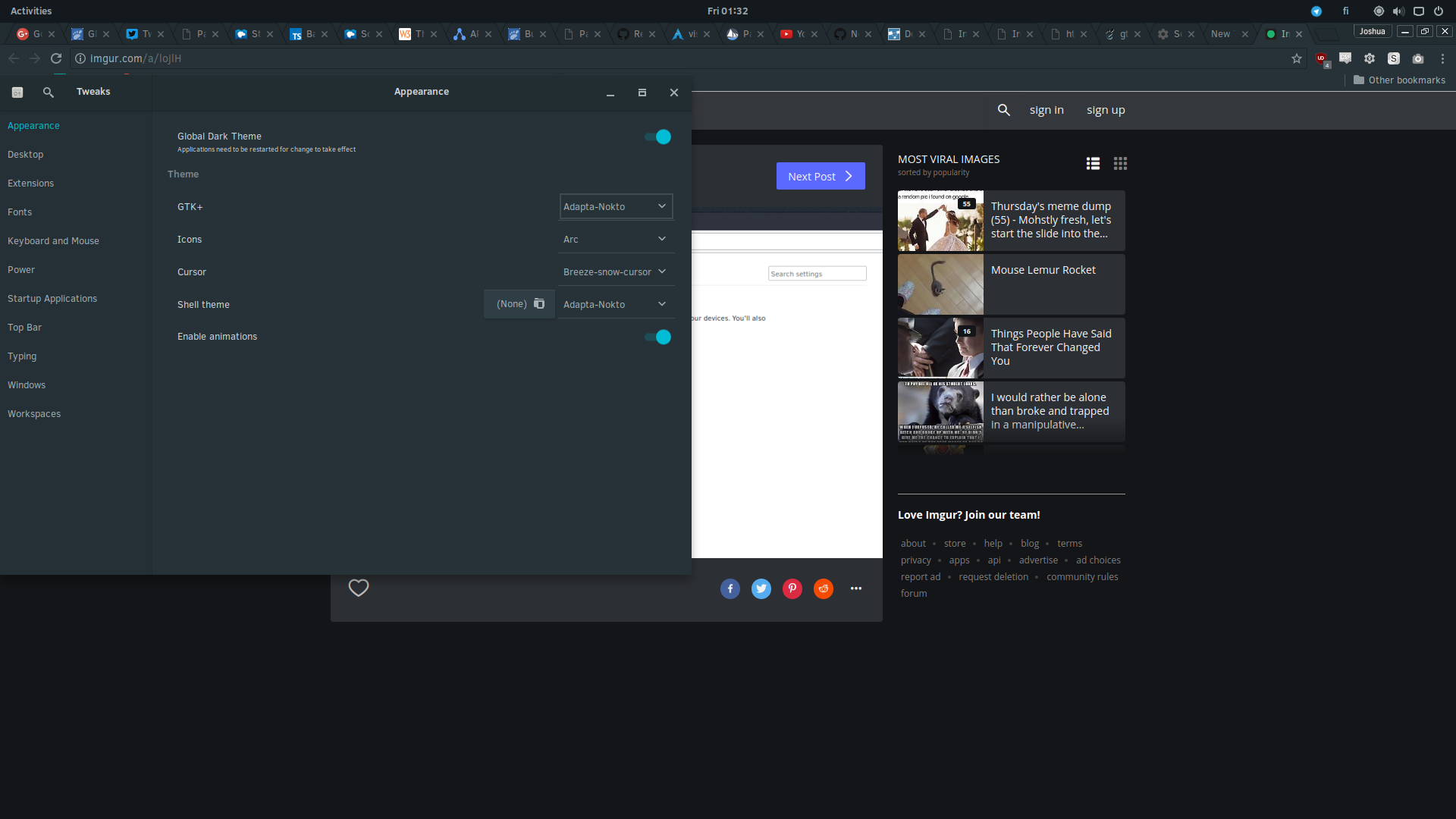Share the post on Facebook
This screenshot has width=1456, height=819.
pyautogui.click(x=730, y=588)
